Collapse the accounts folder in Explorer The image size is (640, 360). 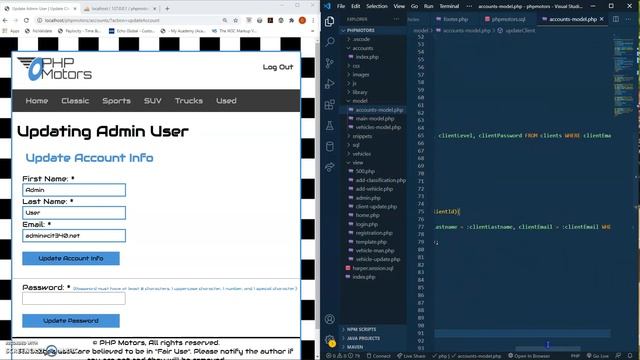pyautogui.click(x=362, y=48)
